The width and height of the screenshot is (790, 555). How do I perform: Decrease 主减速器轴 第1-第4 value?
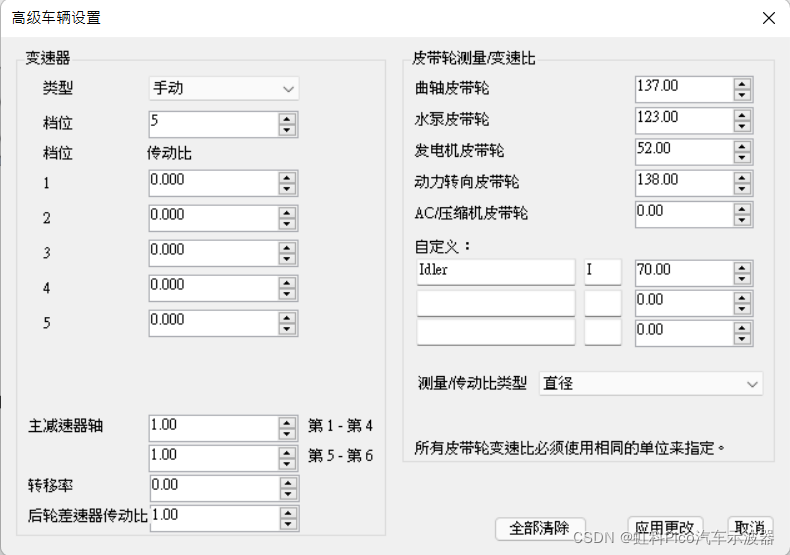287,434
